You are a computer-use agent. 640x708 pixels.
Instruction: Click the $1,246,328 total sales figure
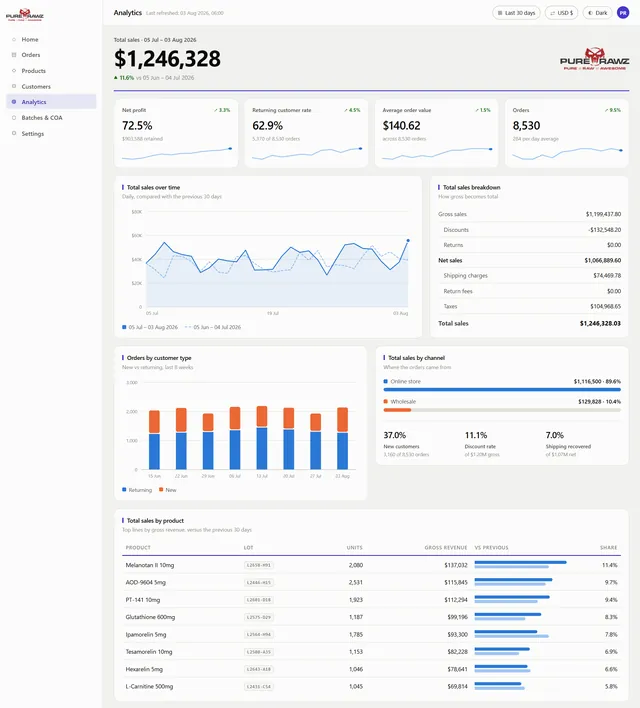(167, 59)
